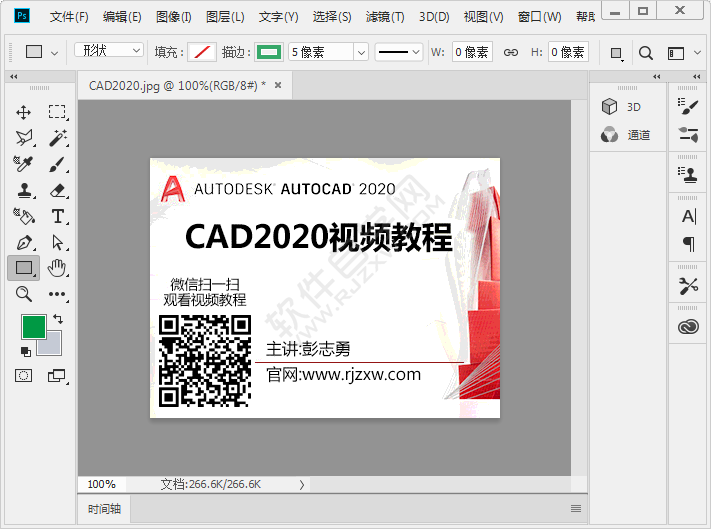Screen dimensions: 711x529
Task: Select the Zoom tool in toolbox
Action: tap(24, 294)
